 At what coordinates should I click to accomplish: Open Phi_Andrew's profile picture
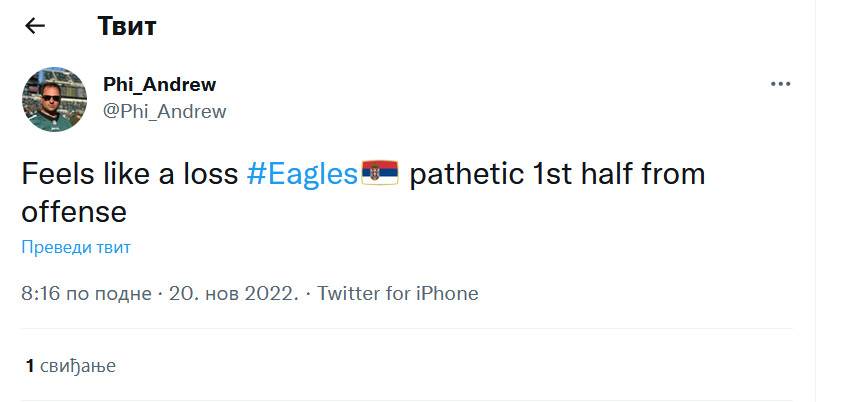(x=55, y=99)
